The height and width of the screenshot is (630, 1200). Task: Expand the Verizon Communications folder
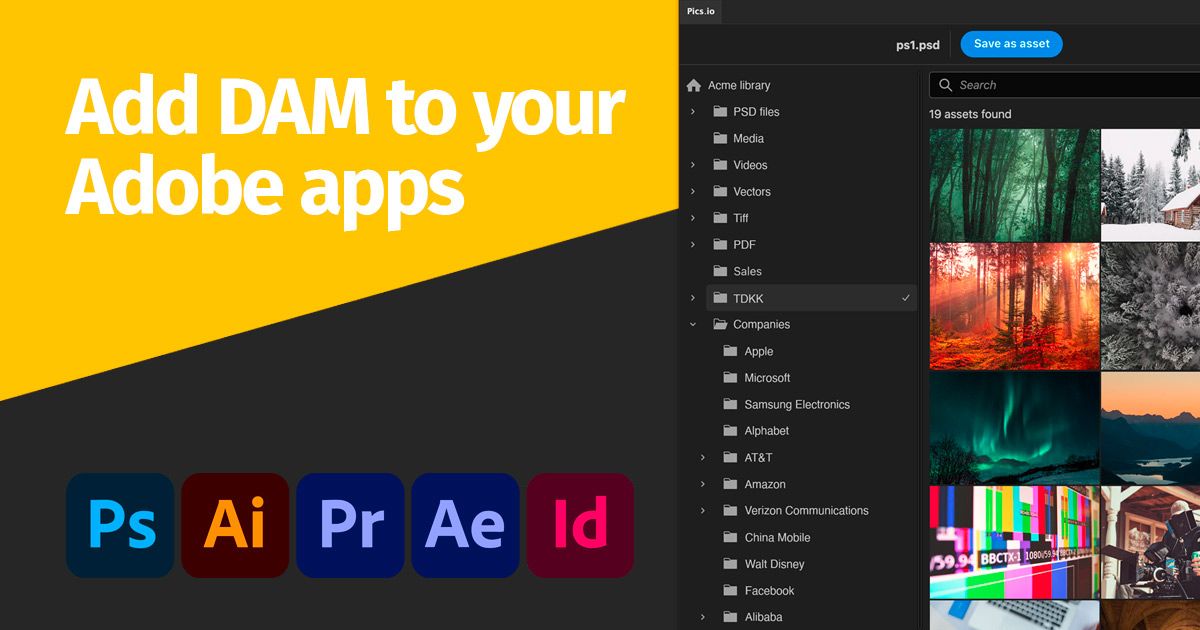(x=701, y=510)
